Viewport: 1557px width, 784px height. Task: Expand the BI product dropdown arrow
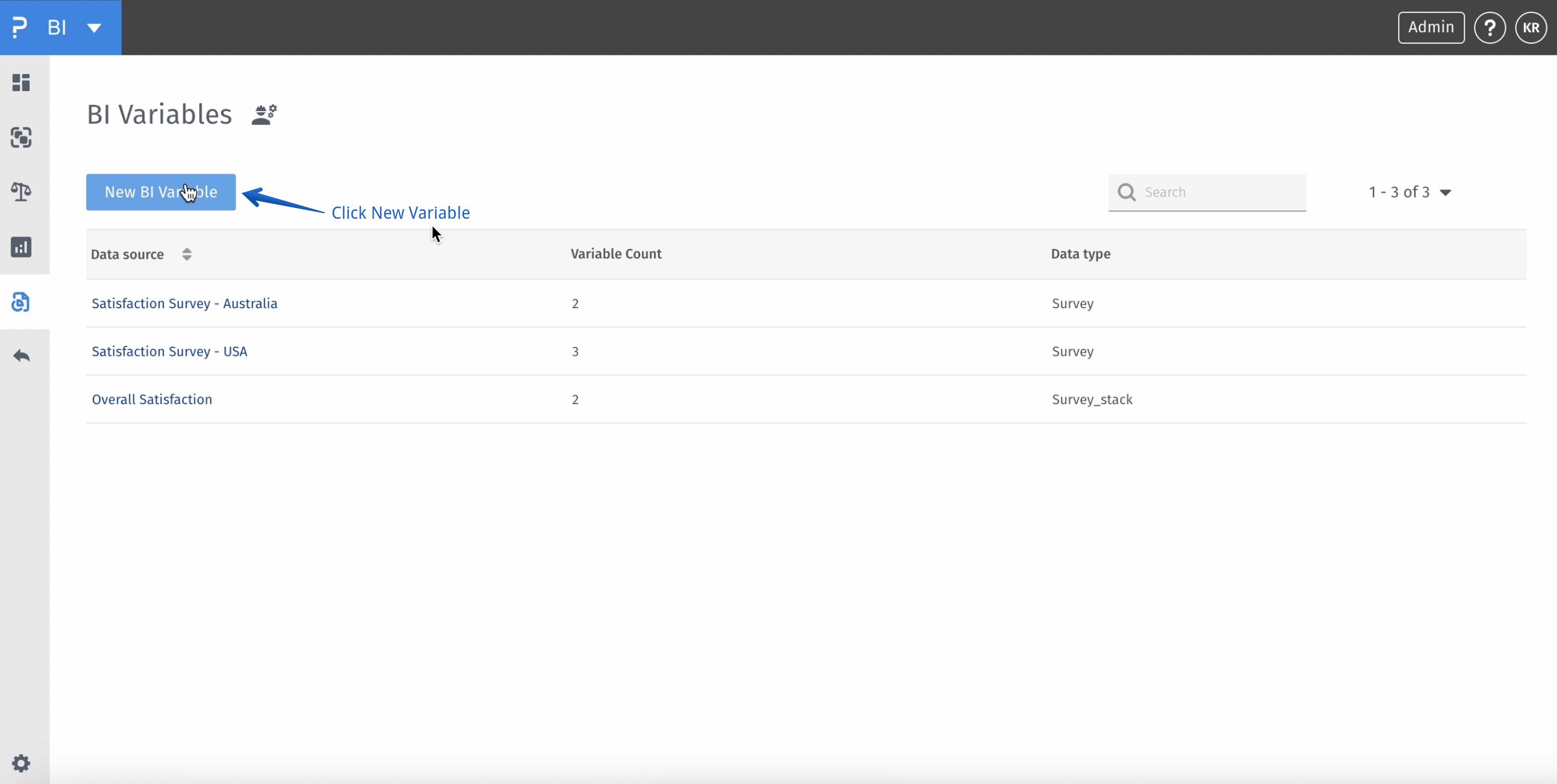[x=94, y=28]
